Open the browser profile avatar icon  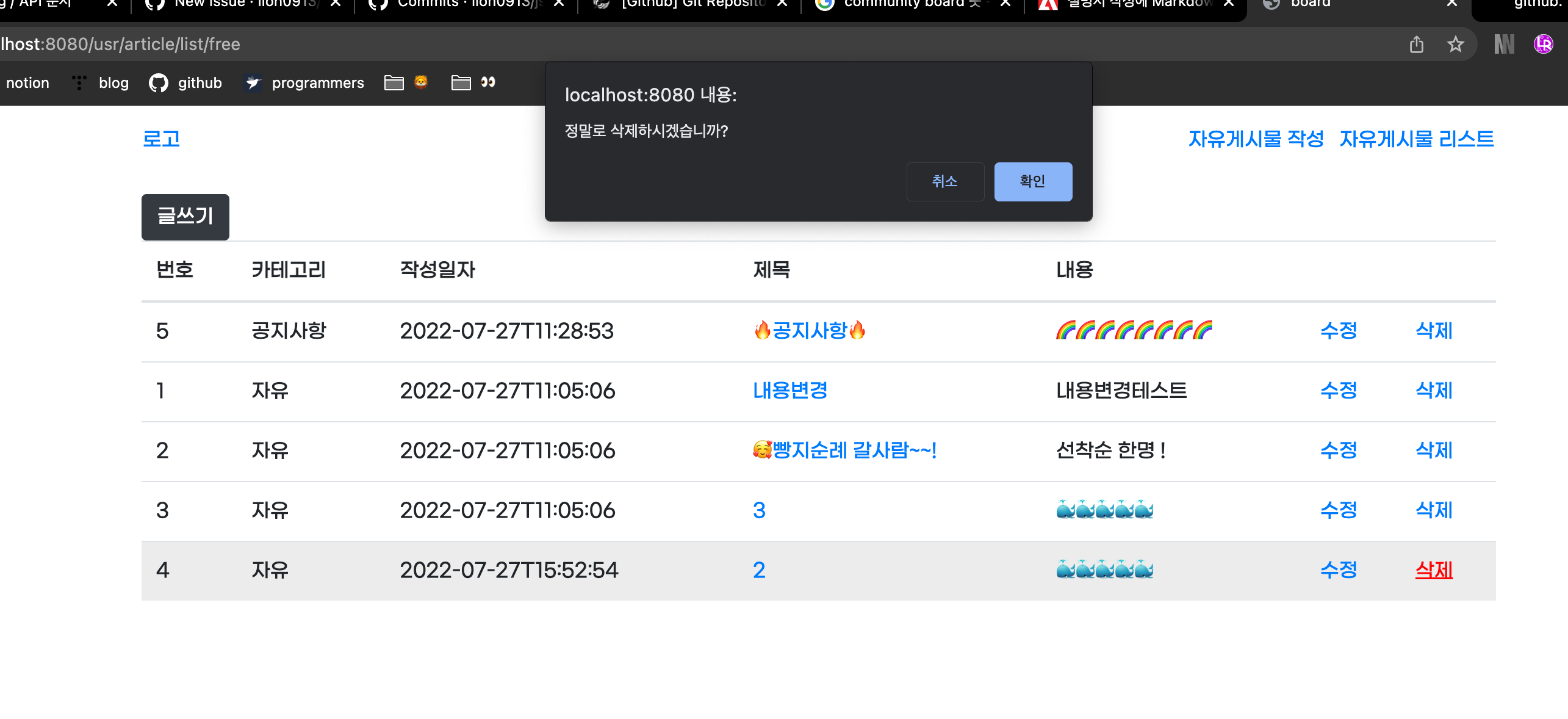click(1543, 44)
